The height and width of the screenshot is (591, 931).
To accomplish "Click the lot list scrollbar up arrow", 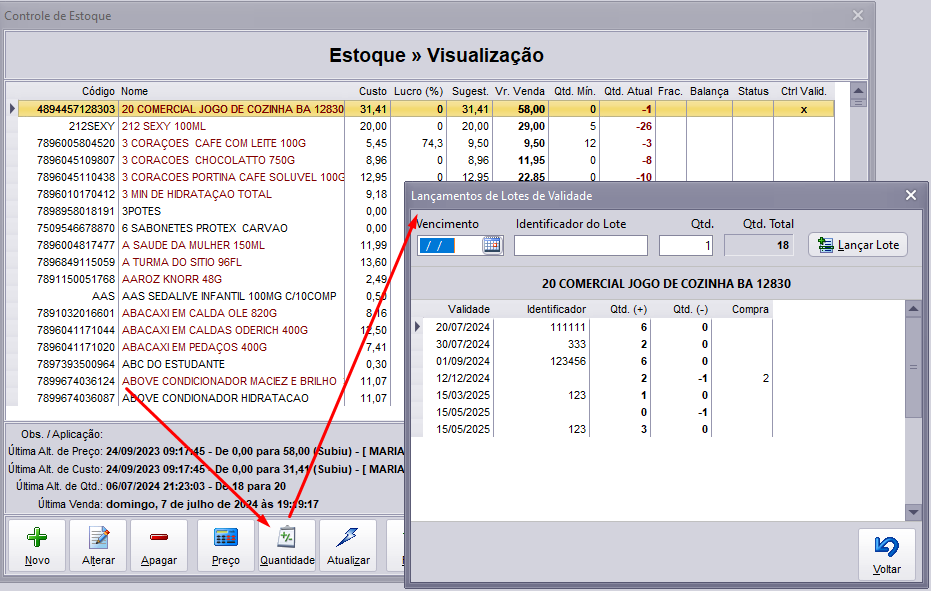I will tap(913, 309).
